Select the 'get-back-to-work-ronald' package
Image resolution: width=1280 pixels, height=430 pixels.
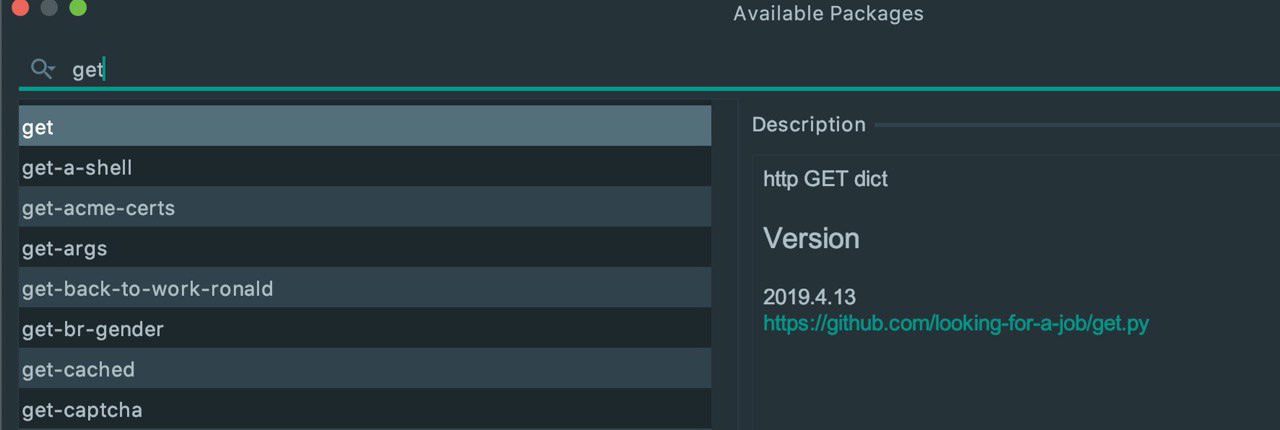(x=365, y=289)
